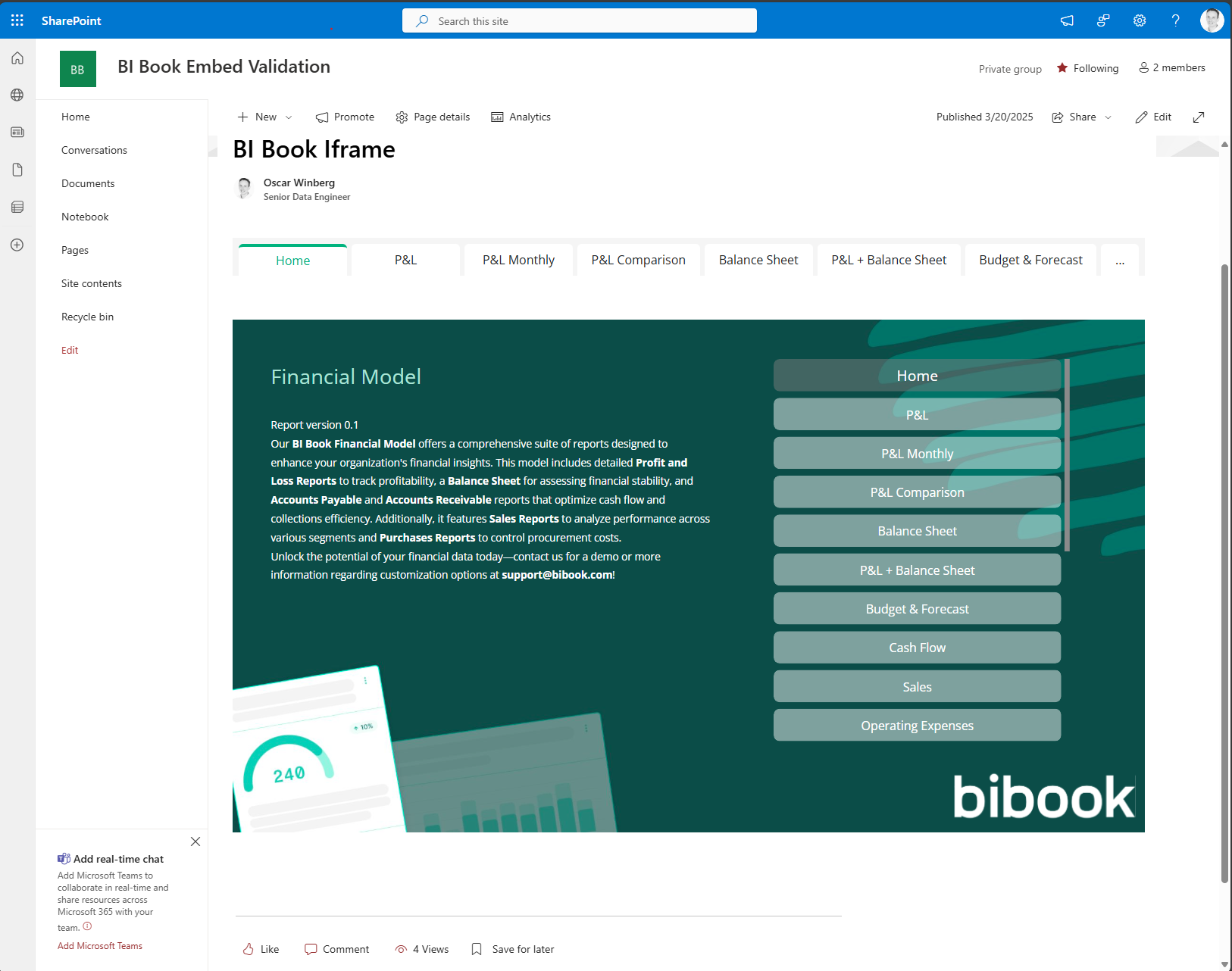Open My files page icon in rail
This screenshot has width=1232, height=971.
coord(17,170)
